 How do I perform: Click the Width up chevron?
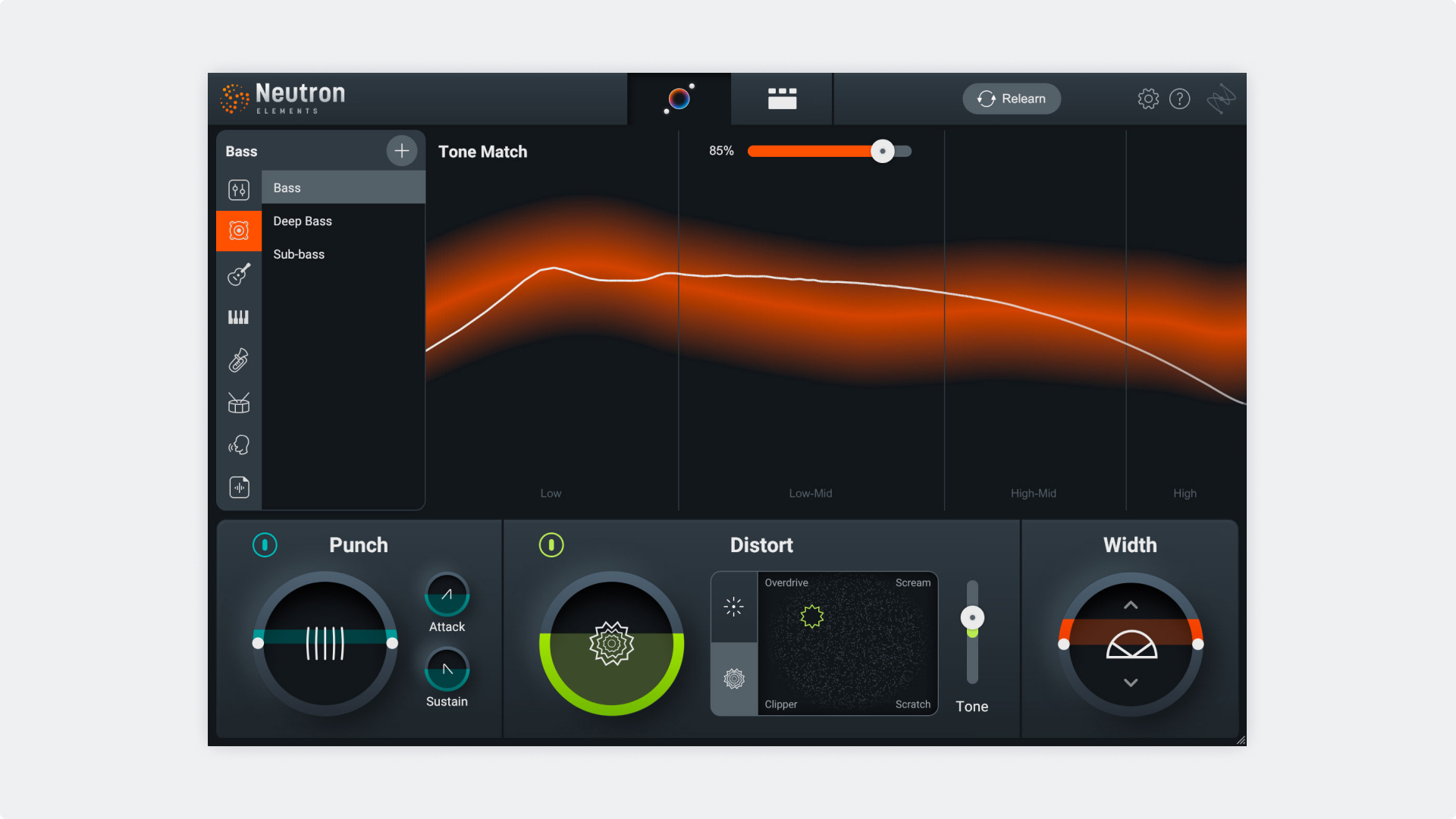pos(1131,605)
